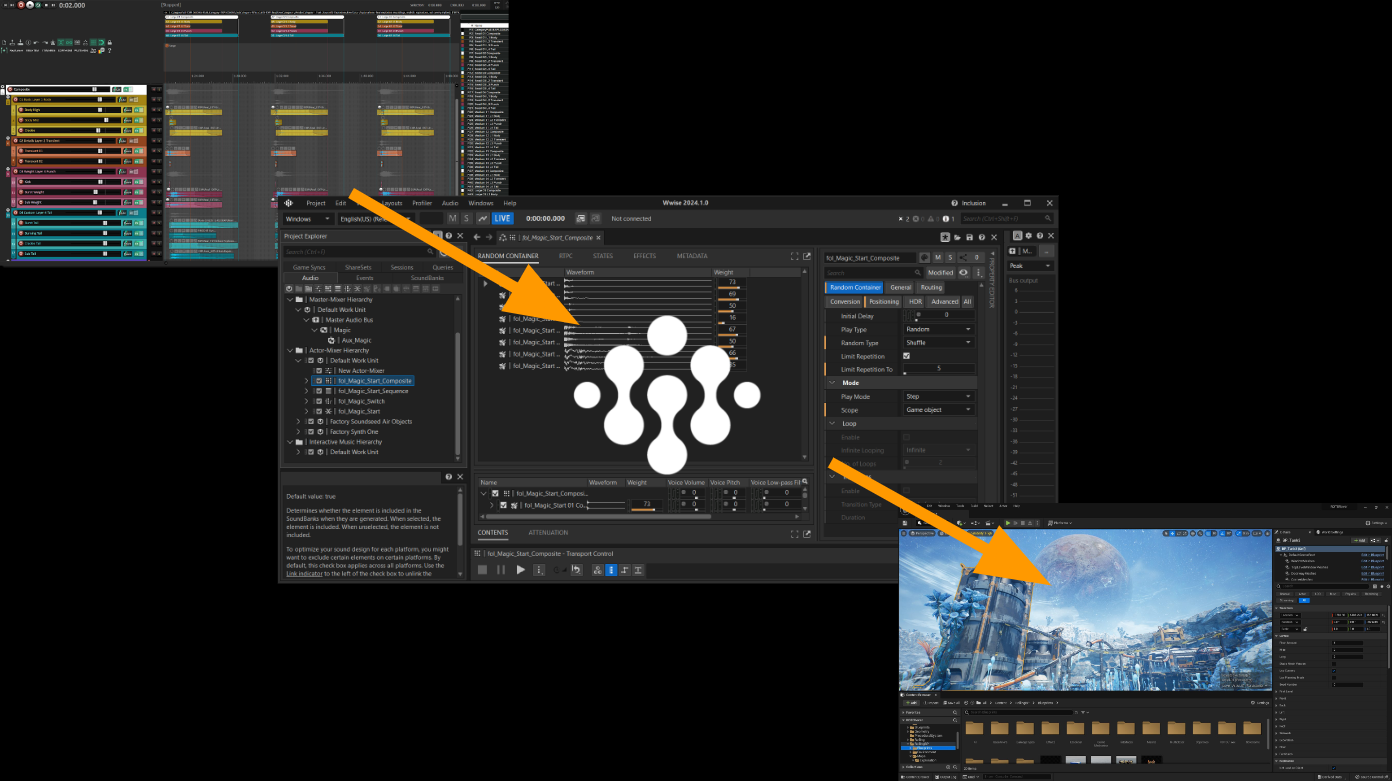
Task: Toggle the Limit Repetition checkbox
Action: pyautogui.click(x=906, y=356)
